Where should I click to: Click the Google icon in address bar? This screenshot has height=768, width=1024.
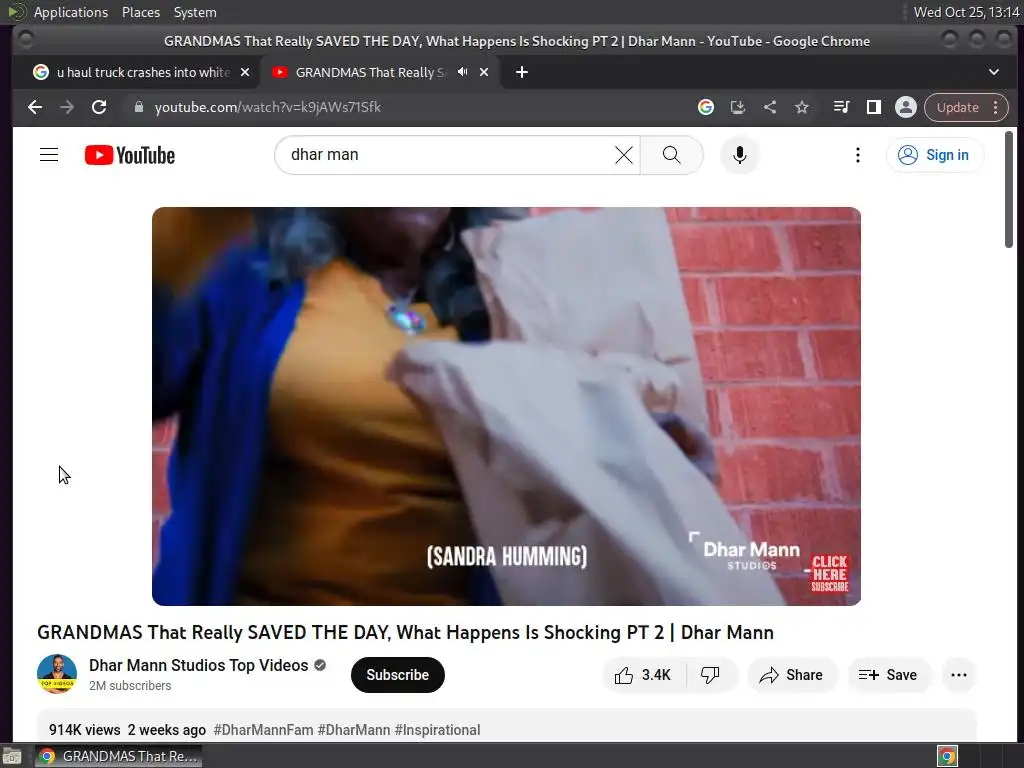click(x=705, y=107)
